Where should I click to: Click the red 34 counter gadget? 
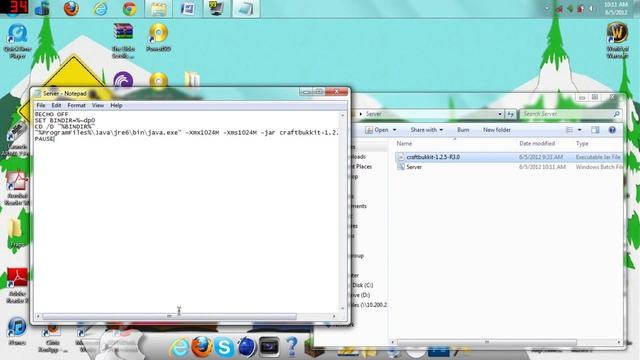(x=14, y=7)
